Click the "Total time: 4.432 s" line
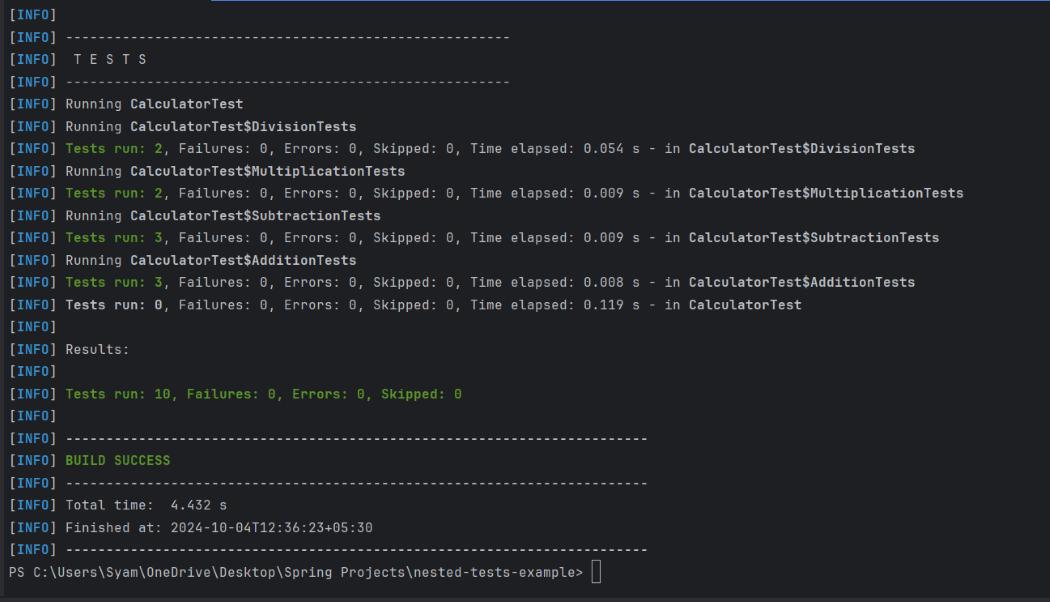The height and width of the screenshot is (602, 1050). (146, 506)
